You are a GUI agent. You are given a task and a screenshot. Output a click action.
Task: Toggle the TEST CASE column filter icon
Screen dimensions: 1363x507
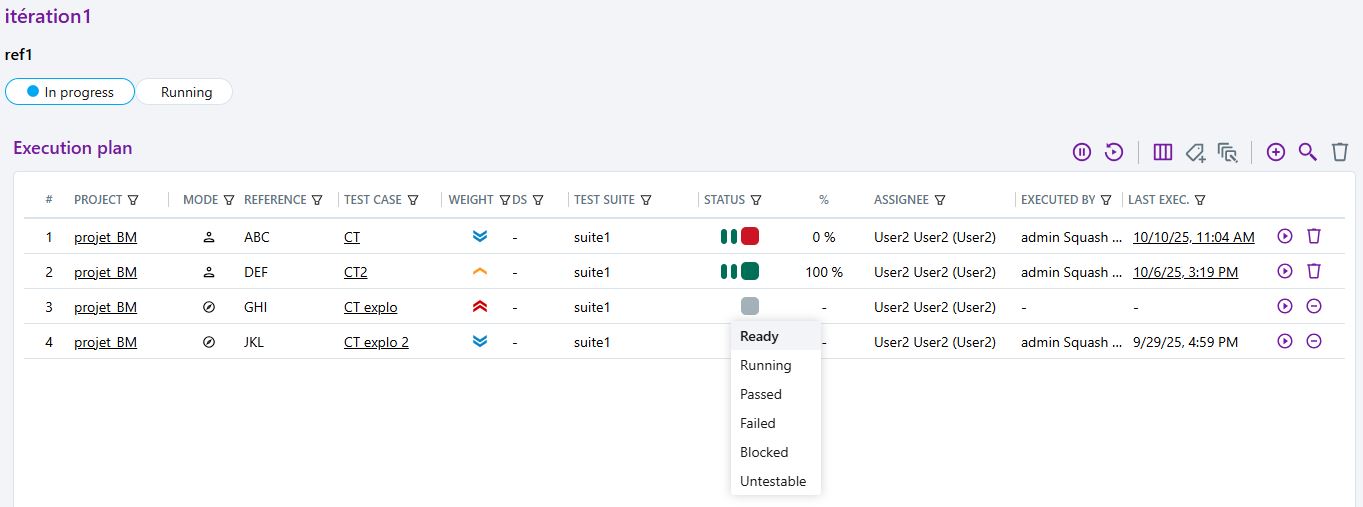point(413,200)
